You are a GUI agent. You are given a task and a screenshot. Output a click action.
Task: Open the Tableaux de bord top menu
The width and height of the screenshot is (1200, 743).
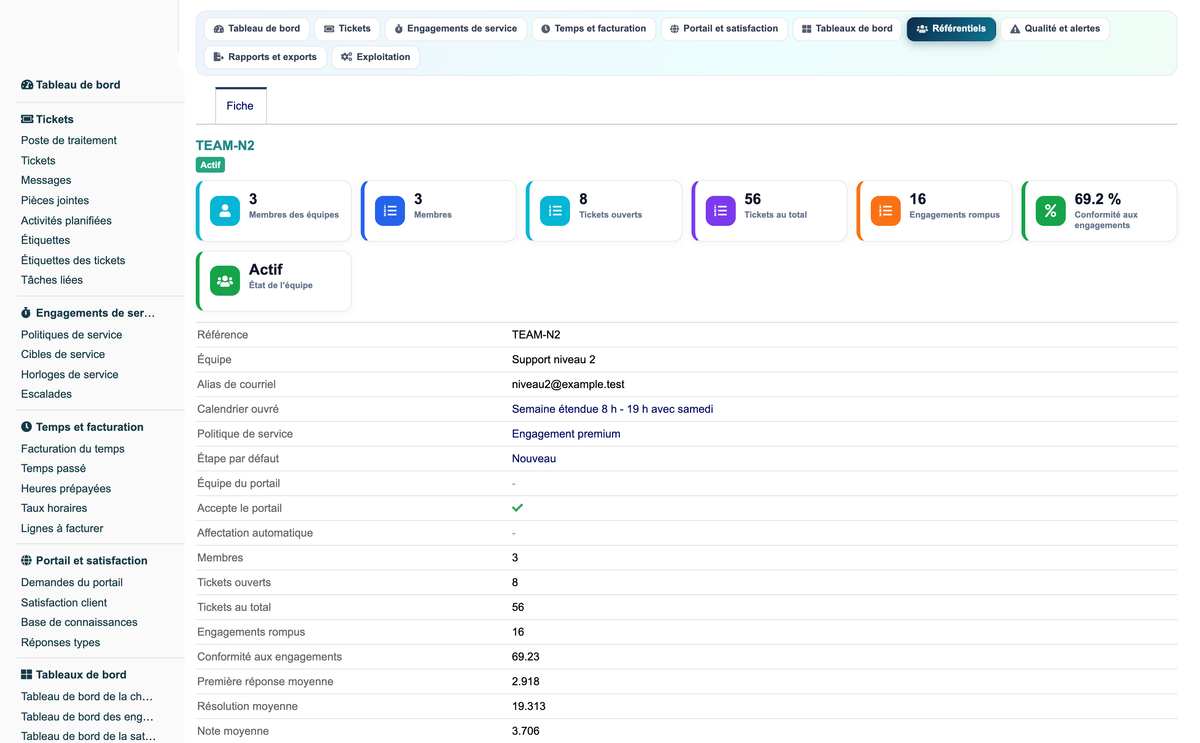pyautogui.click(x=847, y=29)
